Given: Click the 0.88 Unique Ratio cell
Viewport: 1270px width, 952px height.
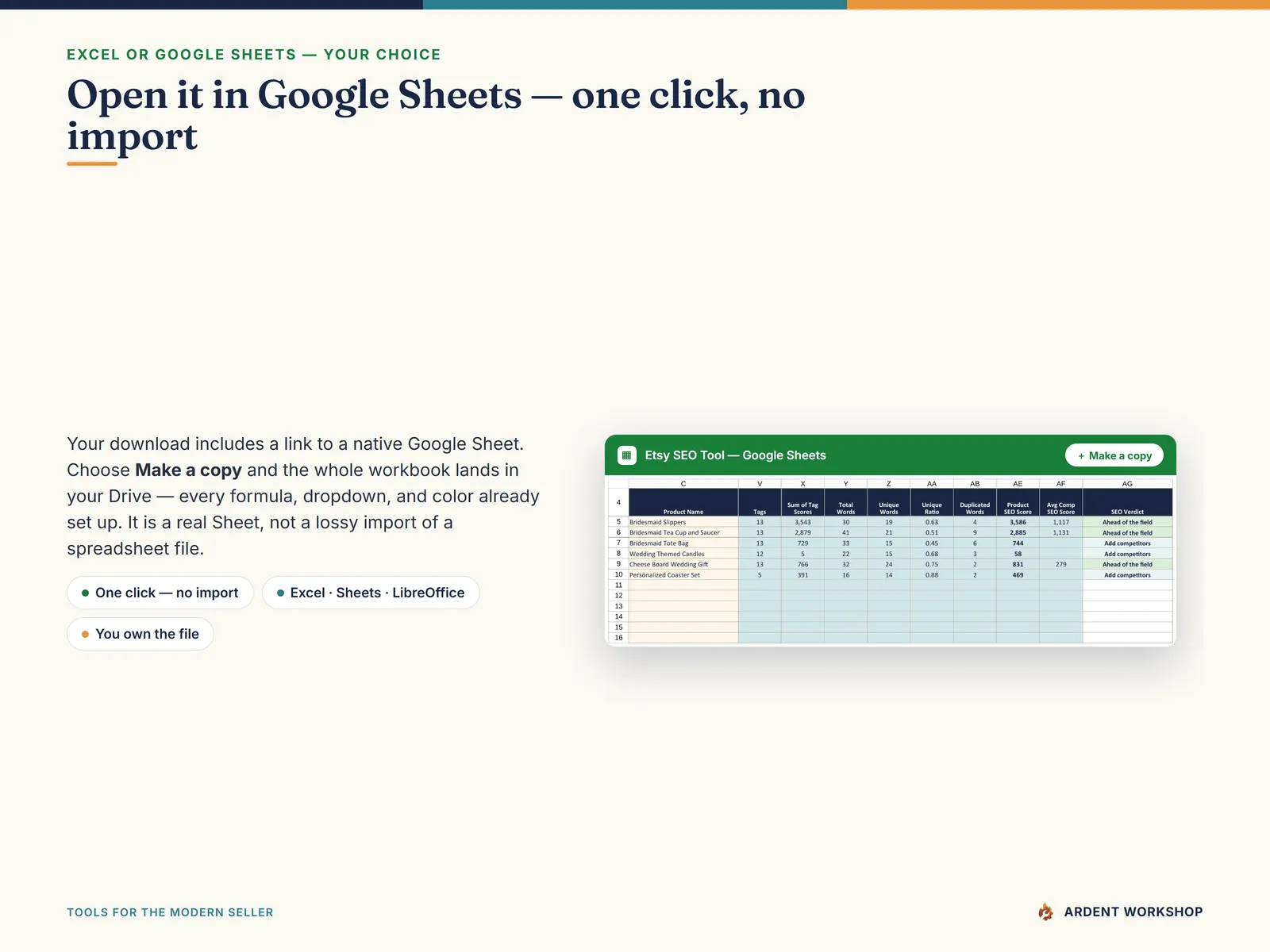Looking at the screenshot, I should point(932,574).
